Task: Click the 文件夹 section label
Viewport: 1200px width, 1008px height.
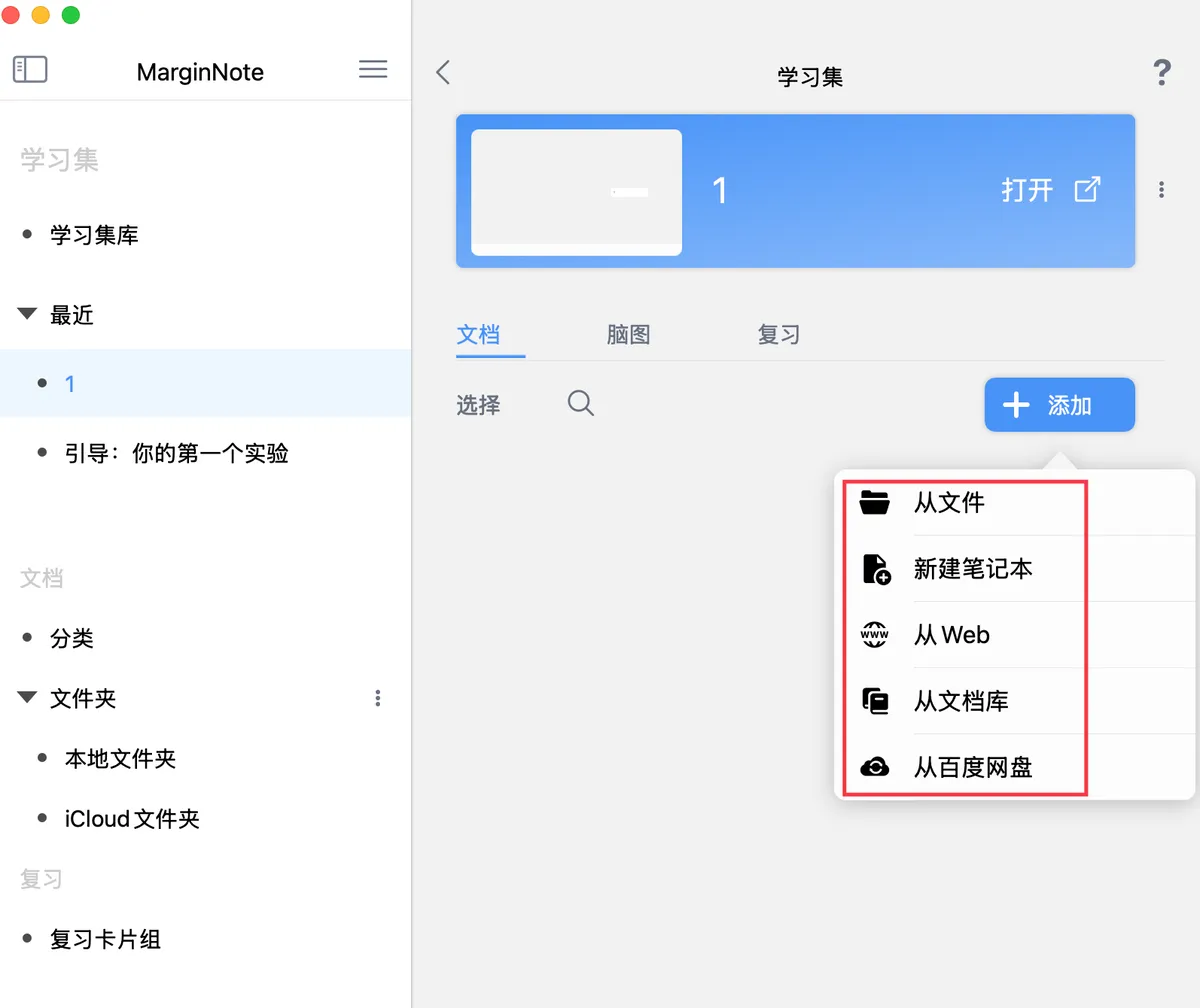Action: 83,698
